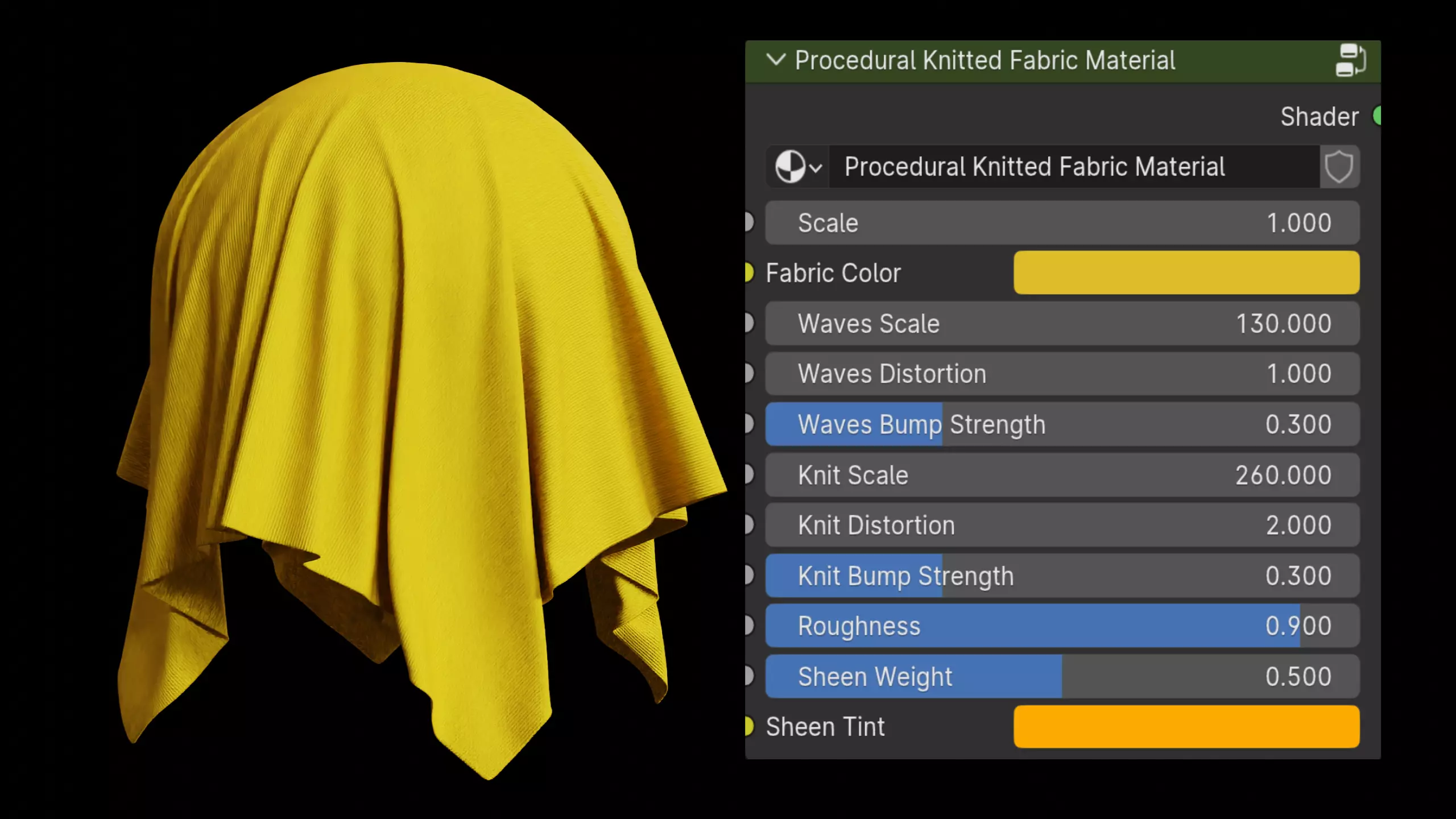Click the Sheen Tint input socket
1456x819 pixels.
pyautogui.click(x=748, y=726)
